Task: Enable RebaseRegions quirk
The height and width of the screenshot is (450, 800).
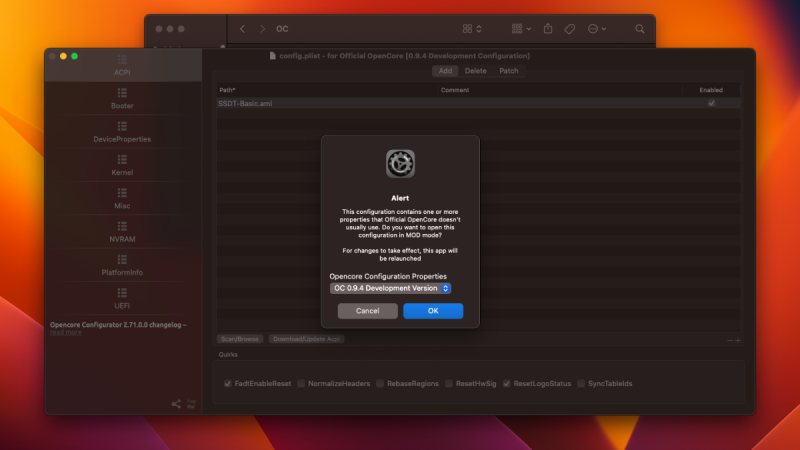Action: click(380, 384)
